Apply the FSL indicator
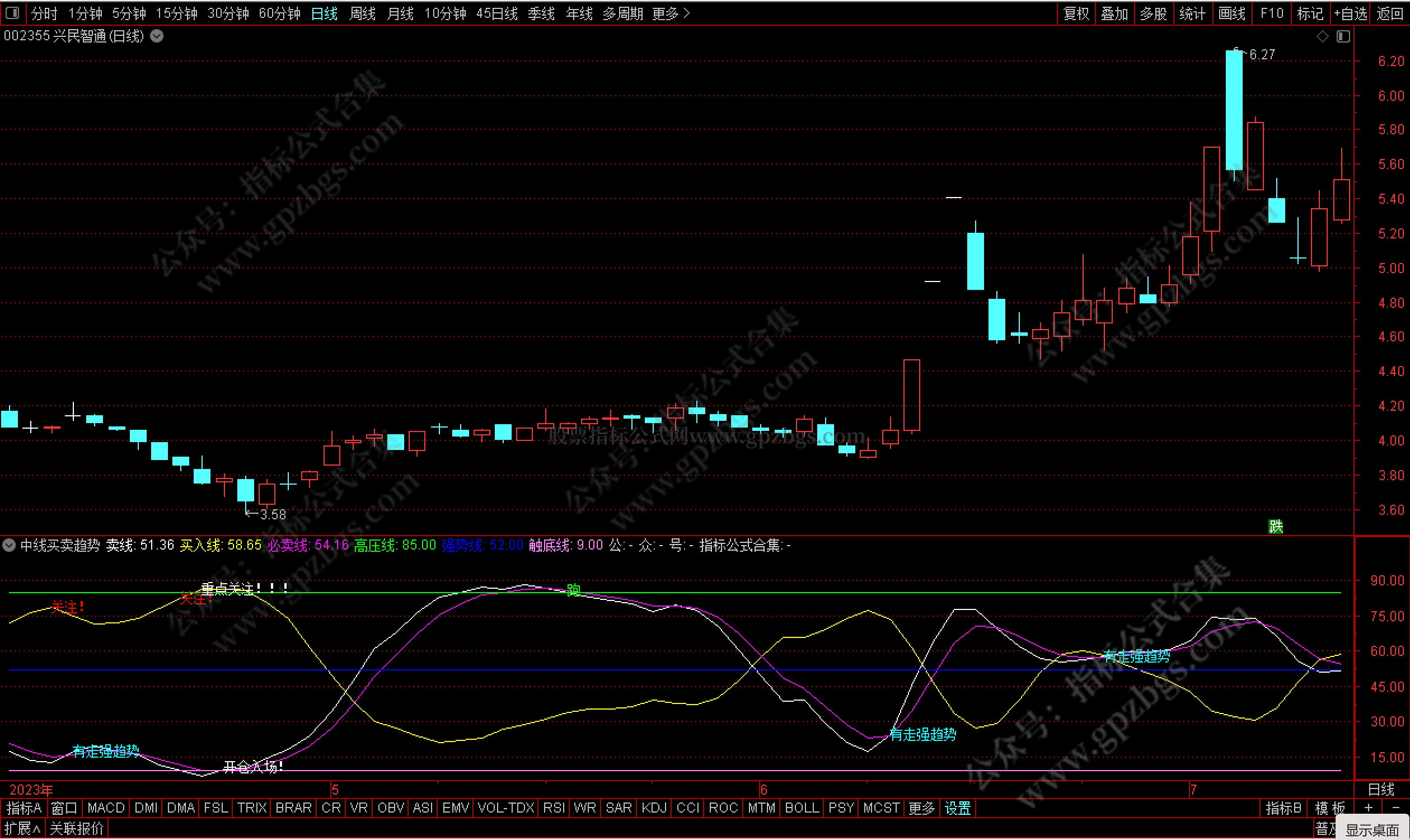 coord(216,808)
